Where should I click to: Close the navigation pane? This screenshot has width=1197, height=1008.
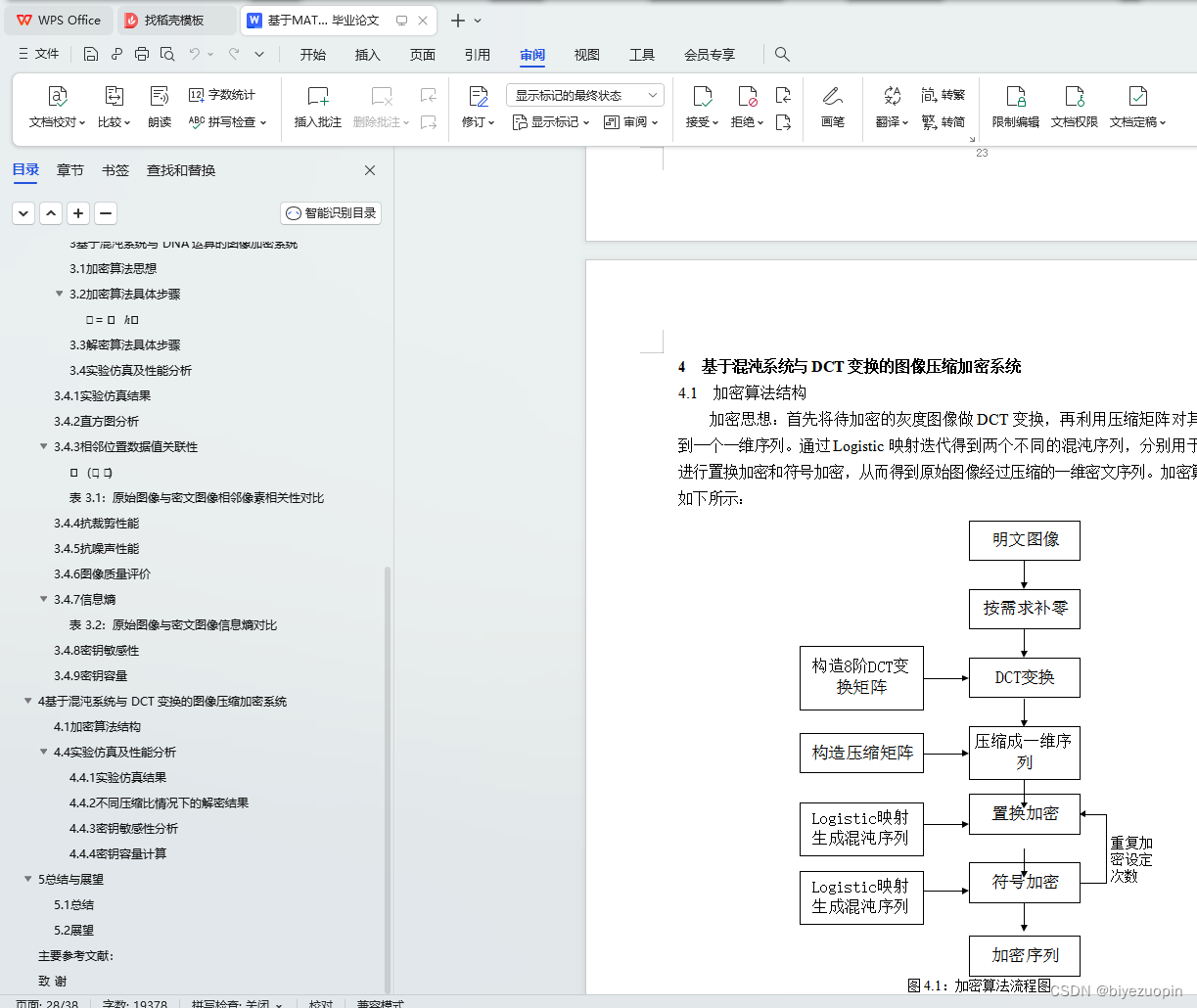click(x=370, y=170)
